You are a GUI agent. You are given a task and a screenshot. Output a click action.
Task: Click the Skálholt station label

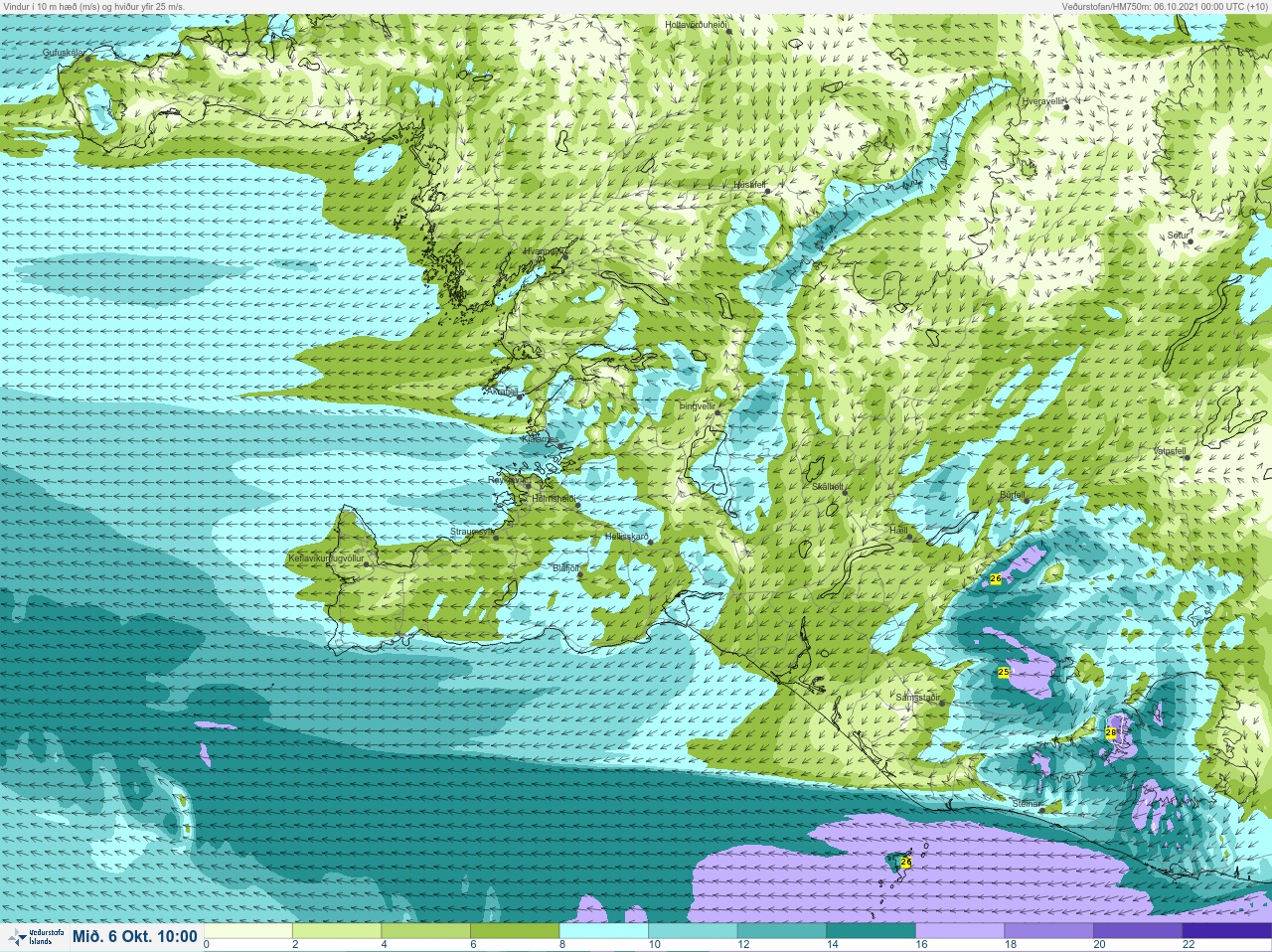pyautogui.click(x=828, y=487)
